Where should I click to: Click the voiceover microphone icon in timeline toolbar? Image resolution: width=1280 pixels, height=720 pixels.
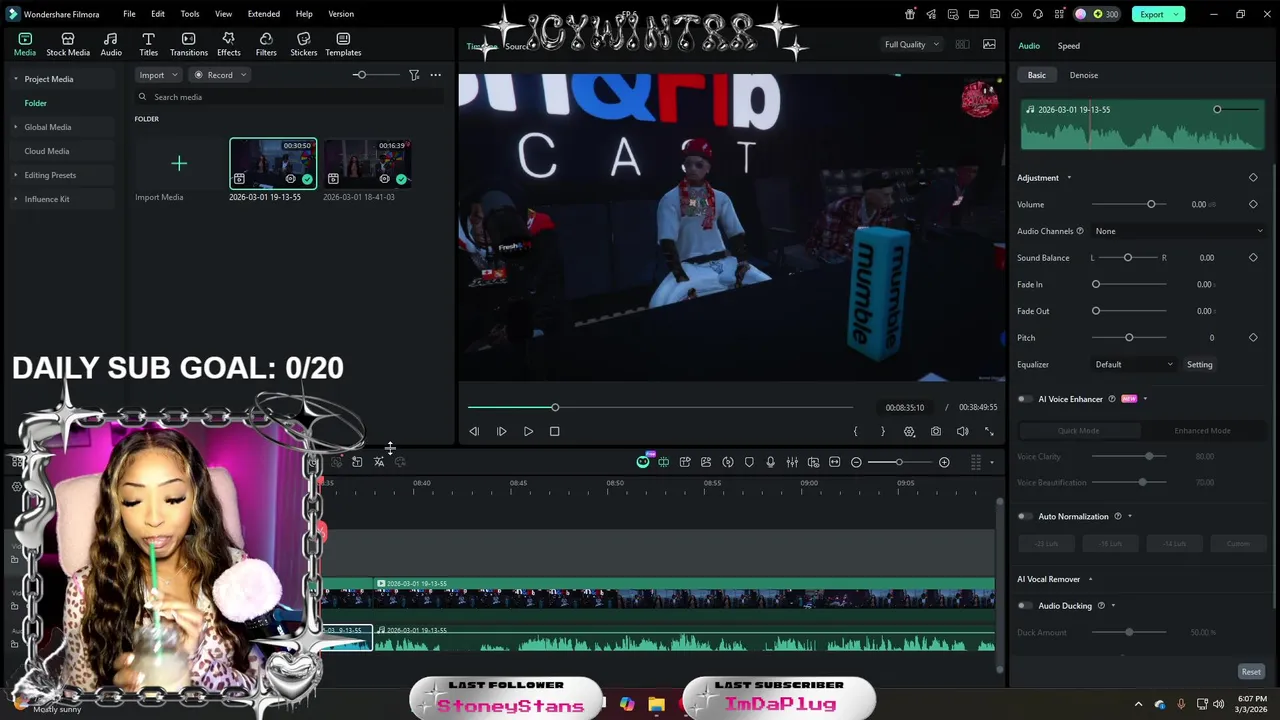pos(770,462)
